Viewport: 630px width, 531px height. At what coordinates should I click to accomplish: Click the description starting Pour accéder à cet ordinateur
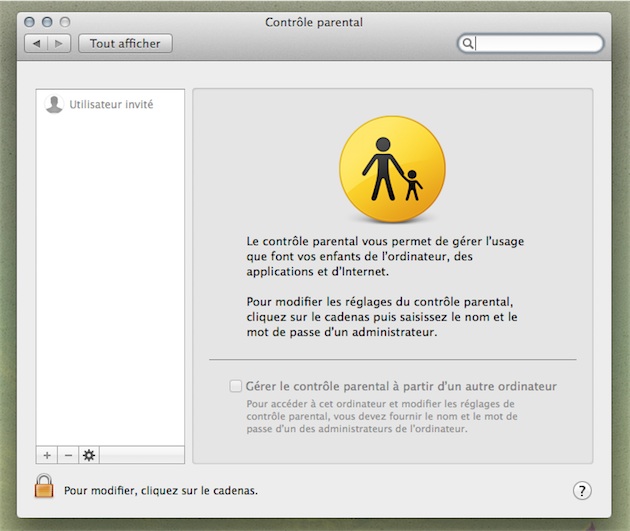(382, 416)
